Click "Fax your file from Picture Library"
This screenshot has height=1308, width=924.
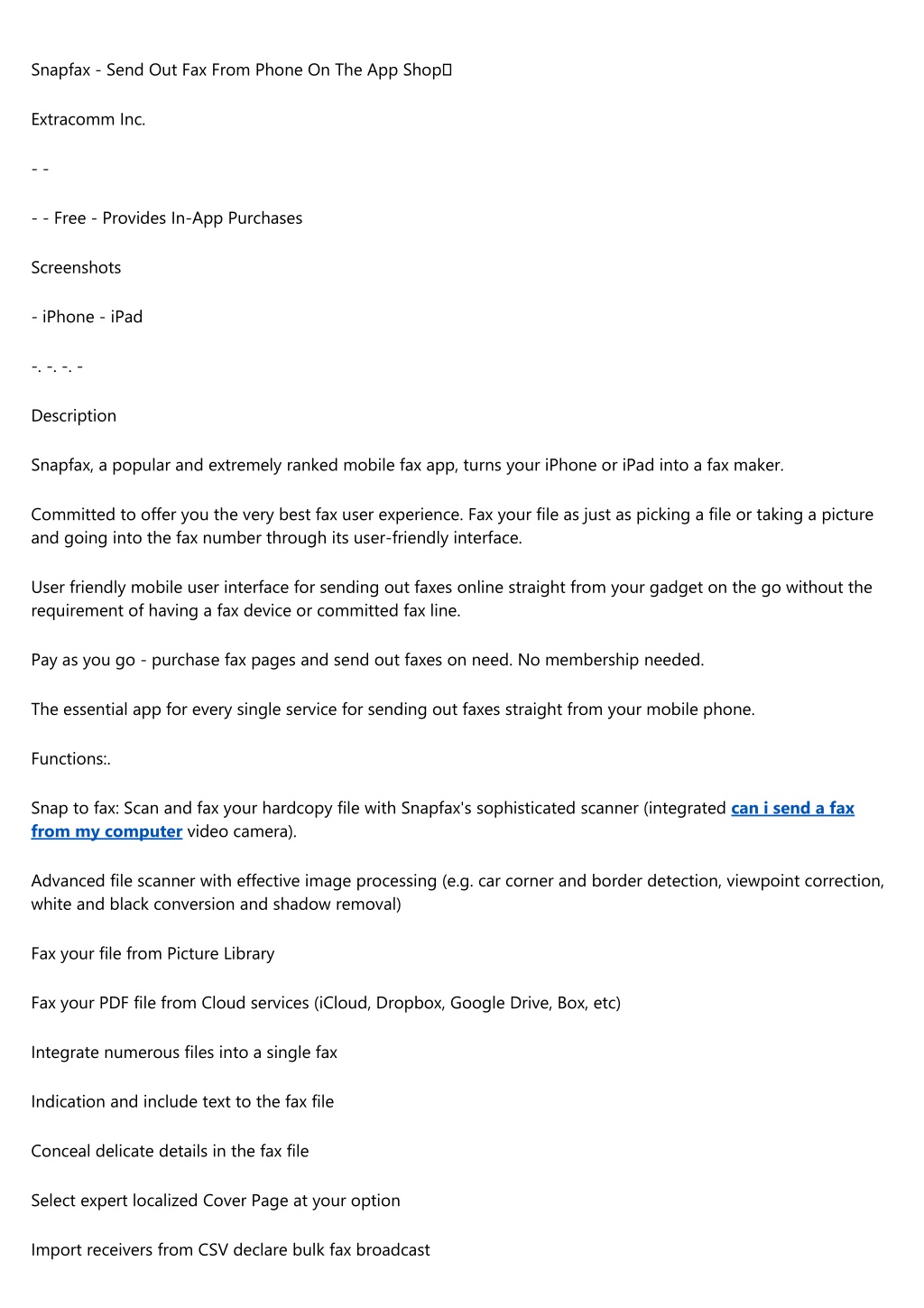coord(152,953)
